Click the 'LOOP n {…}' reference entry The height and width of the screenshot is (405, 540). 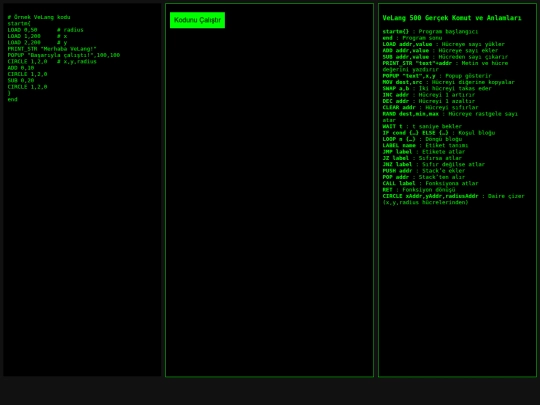pos(422,139)
